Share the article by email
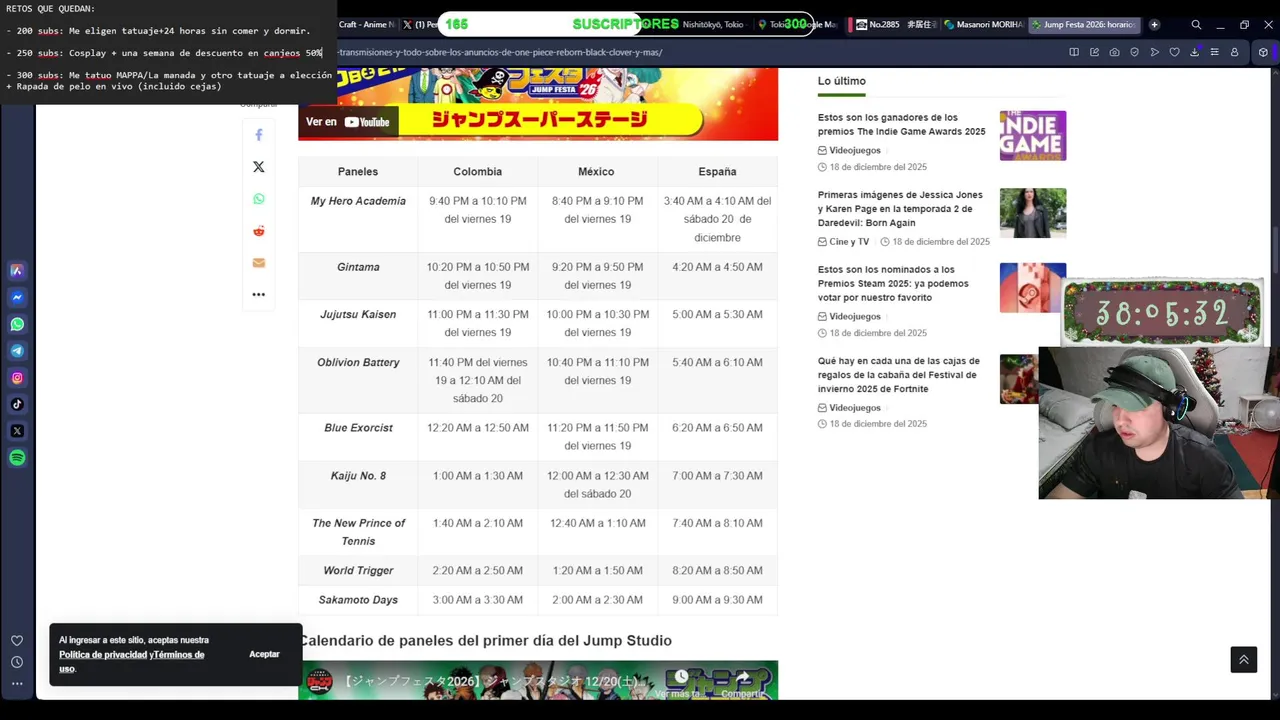This screenshot has height=720, width=1280. point(259,263)
